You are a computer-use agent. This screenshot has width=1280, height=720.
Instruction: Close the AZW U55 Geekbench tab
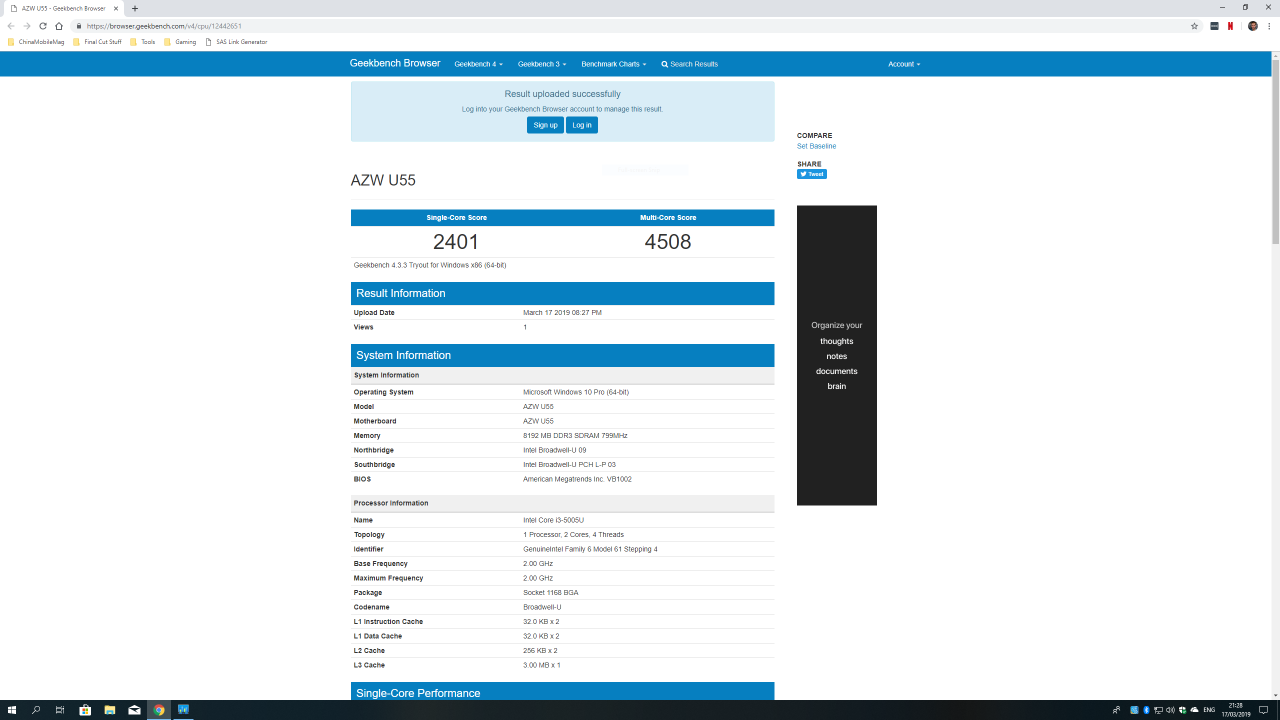point(118,8)
